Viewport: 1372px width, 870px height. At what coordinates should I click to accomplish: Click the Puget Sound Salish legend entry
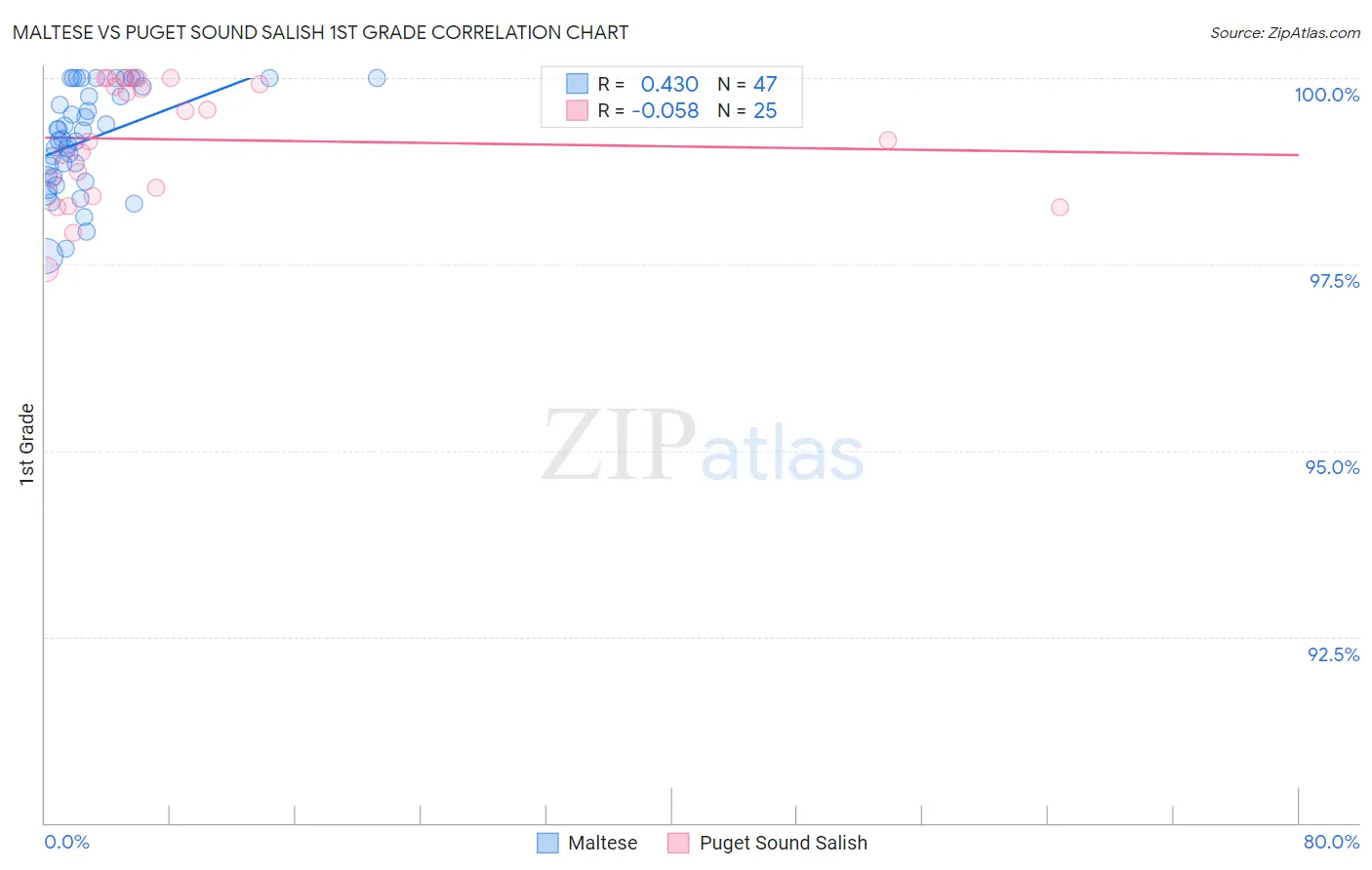(768, 843)
